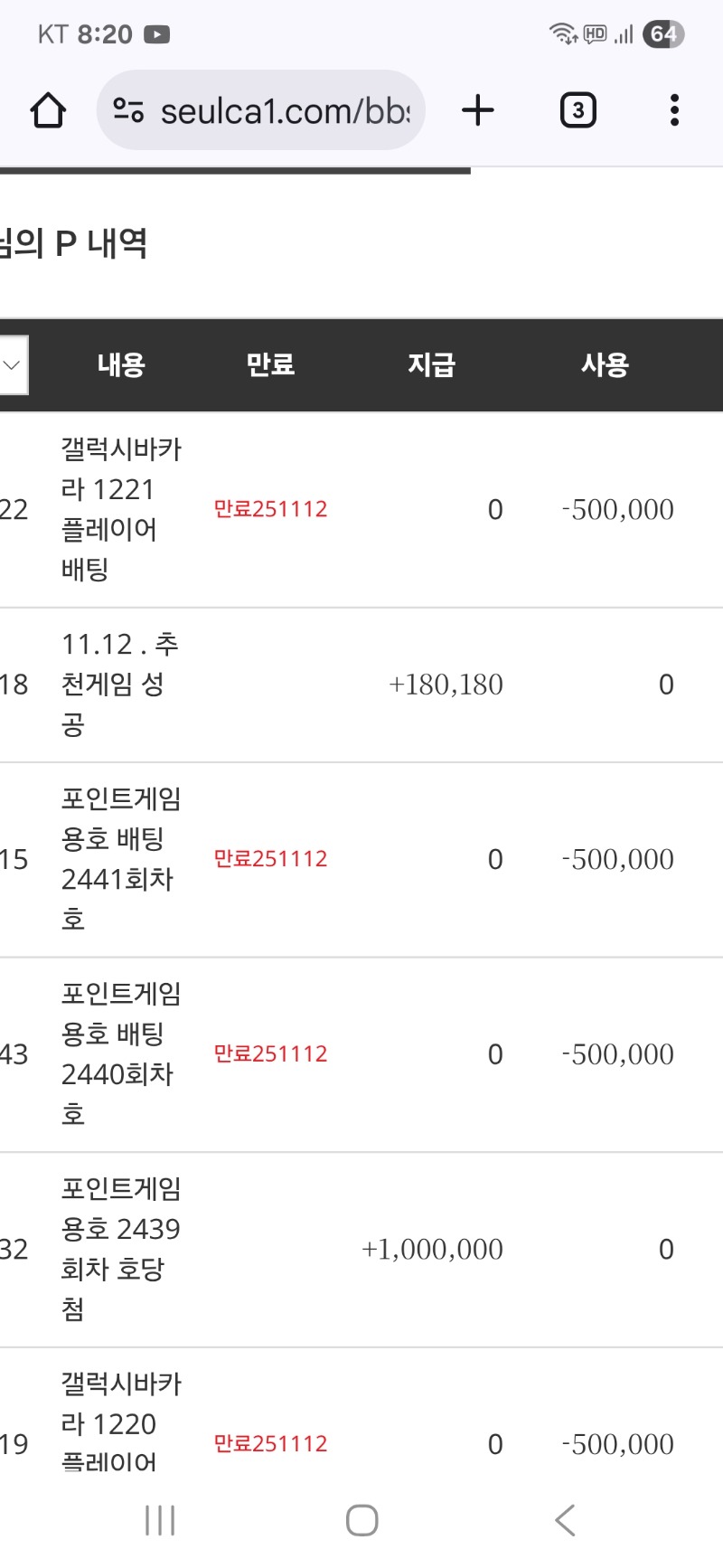The width and height of the screenshot is (723, 1568).
Task: Open the browser three-dot menu
Action: (673, 109)
